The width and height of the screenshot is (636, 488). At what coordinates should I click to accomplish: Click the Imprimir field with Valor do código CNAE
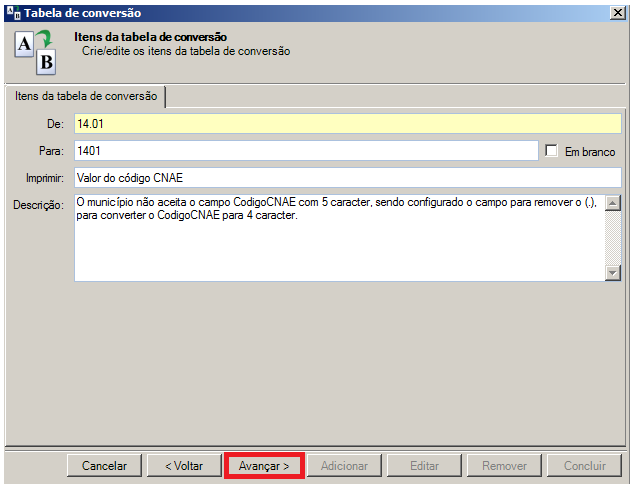pos(348,178)
